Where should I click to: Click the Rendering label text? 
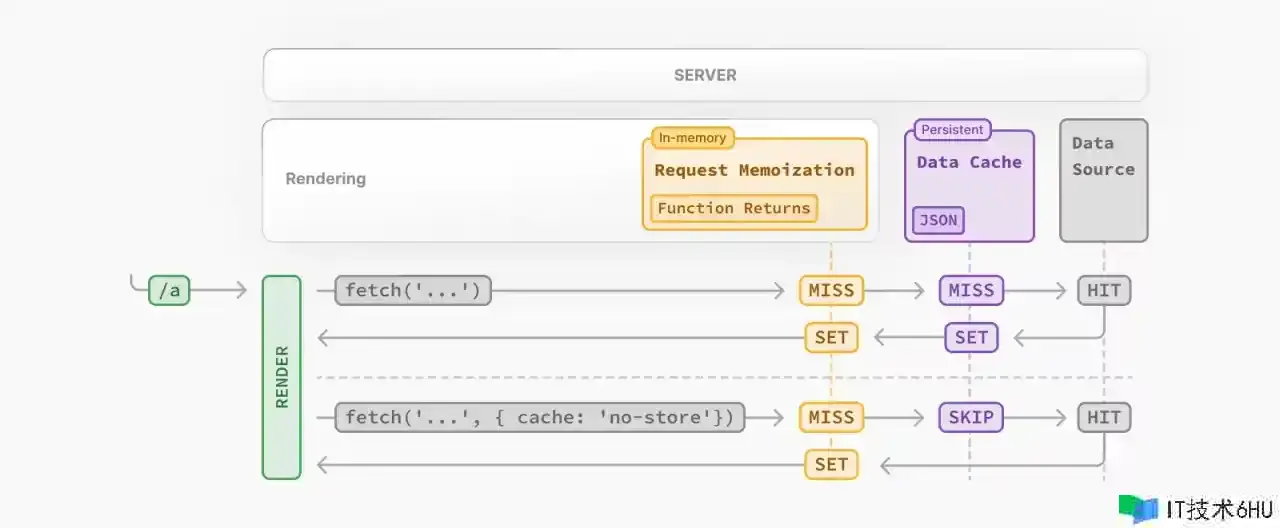326,179
